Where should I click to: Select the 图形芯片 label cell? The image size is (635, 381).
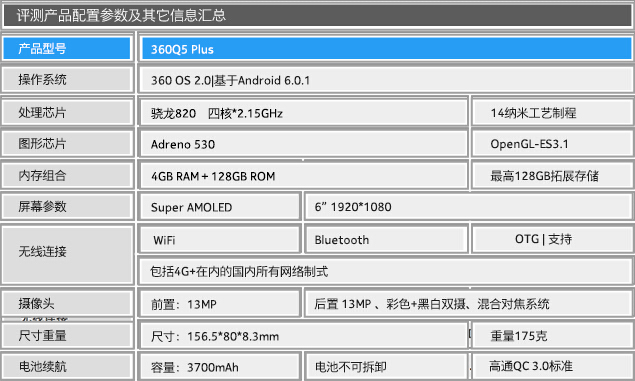point(67,143)
